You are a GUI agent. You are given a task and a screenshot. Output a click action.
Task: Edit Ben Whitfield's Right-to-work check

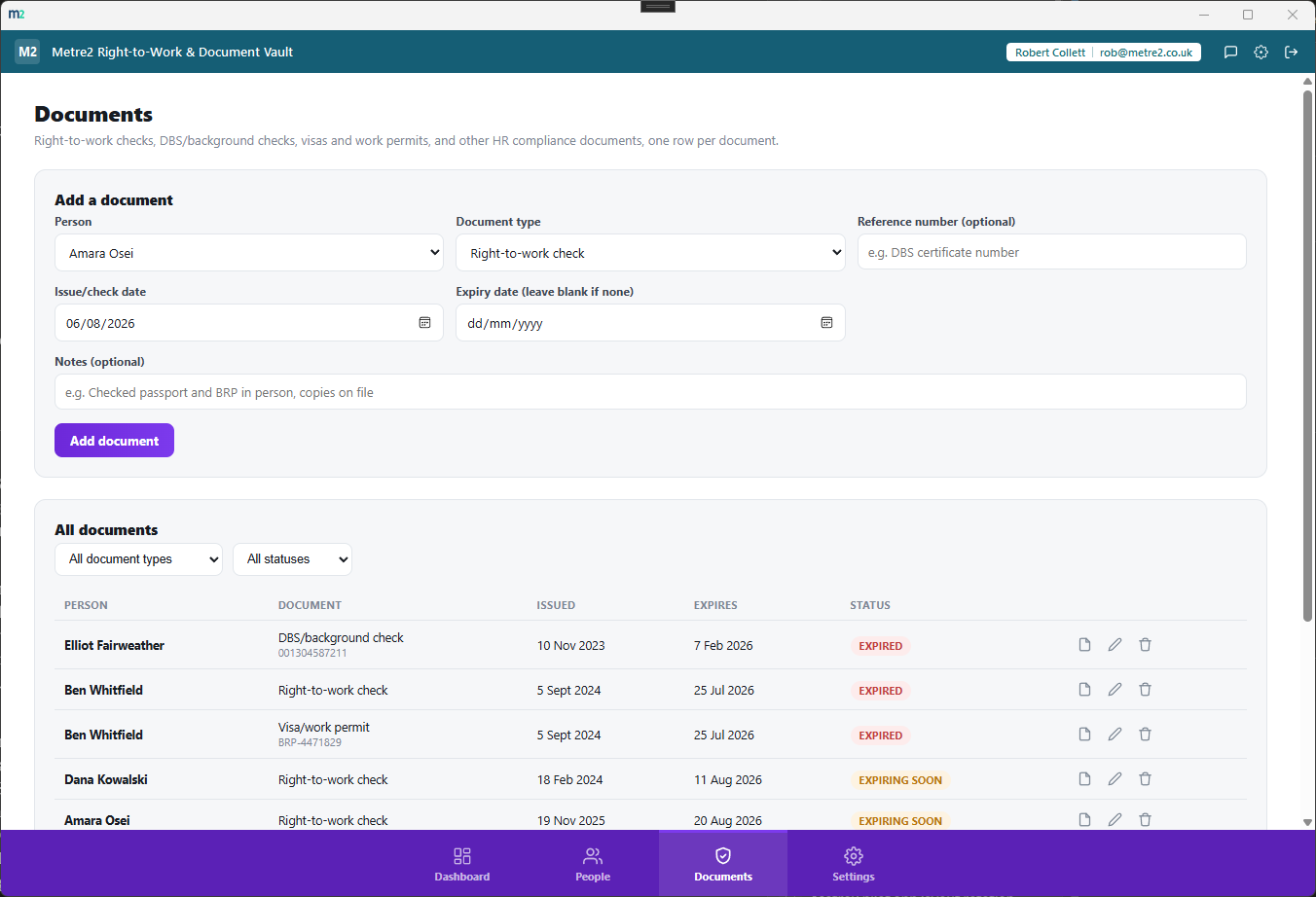pyautogui.click(x=1115, y=690)
